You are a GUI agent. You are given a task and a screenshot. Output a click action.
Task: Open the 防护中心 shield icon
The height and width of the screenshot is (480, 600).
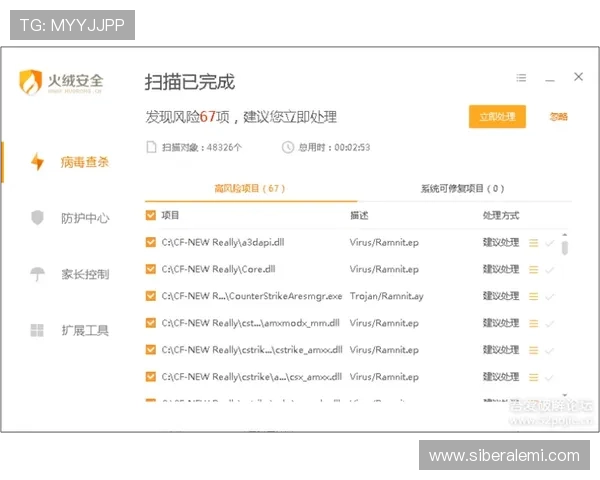pyautogui.click(x=37, y=218)
